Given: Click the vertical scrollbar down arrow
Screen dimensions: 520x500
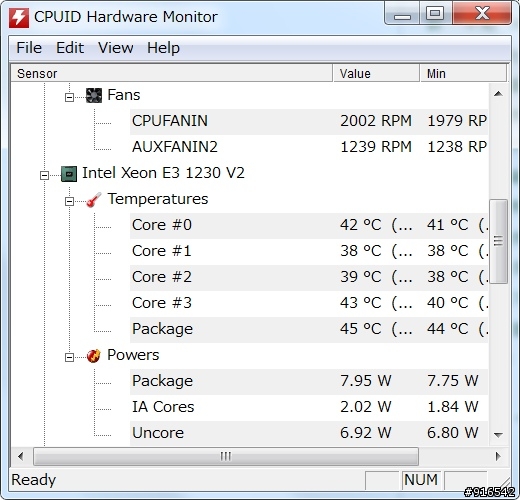Looking at the screenshot, I should (x=498, y=435).
